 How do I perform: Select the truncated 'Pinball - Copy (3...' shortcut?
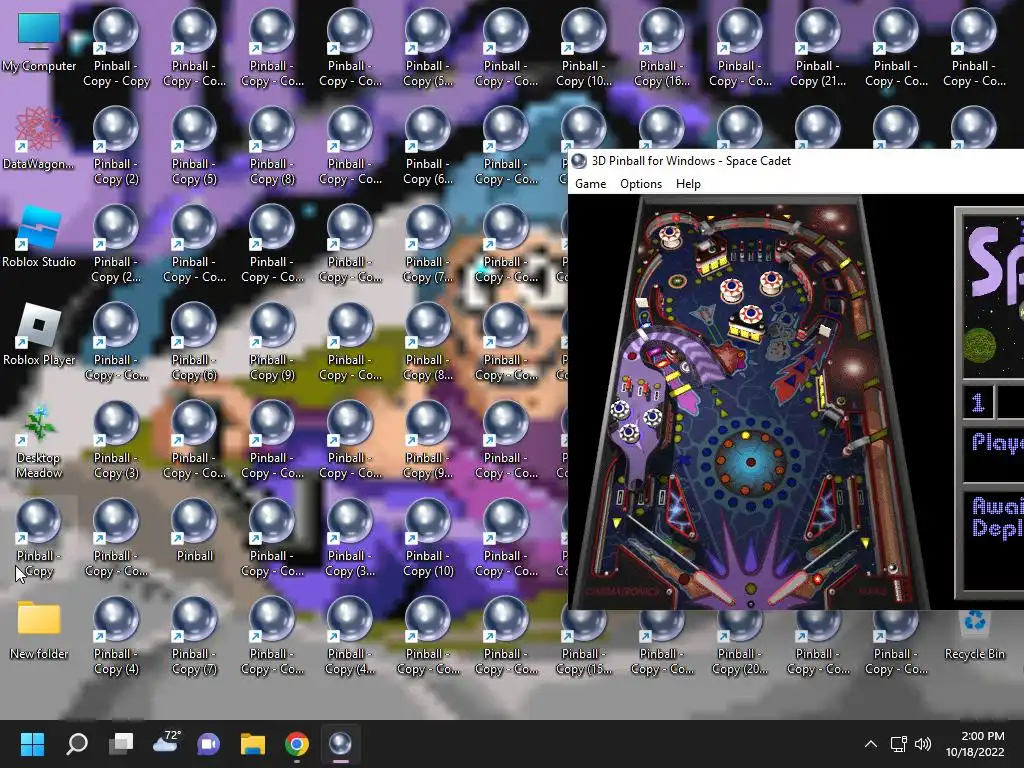(x=350, y=538)
